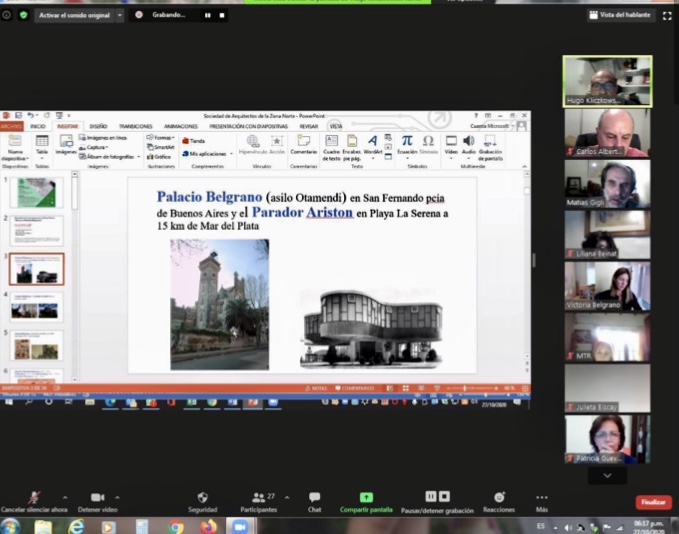Click the green Compartir pantalla button
Image resolution: width=679 pixels, height=534 pixels.
click(366, 498)
